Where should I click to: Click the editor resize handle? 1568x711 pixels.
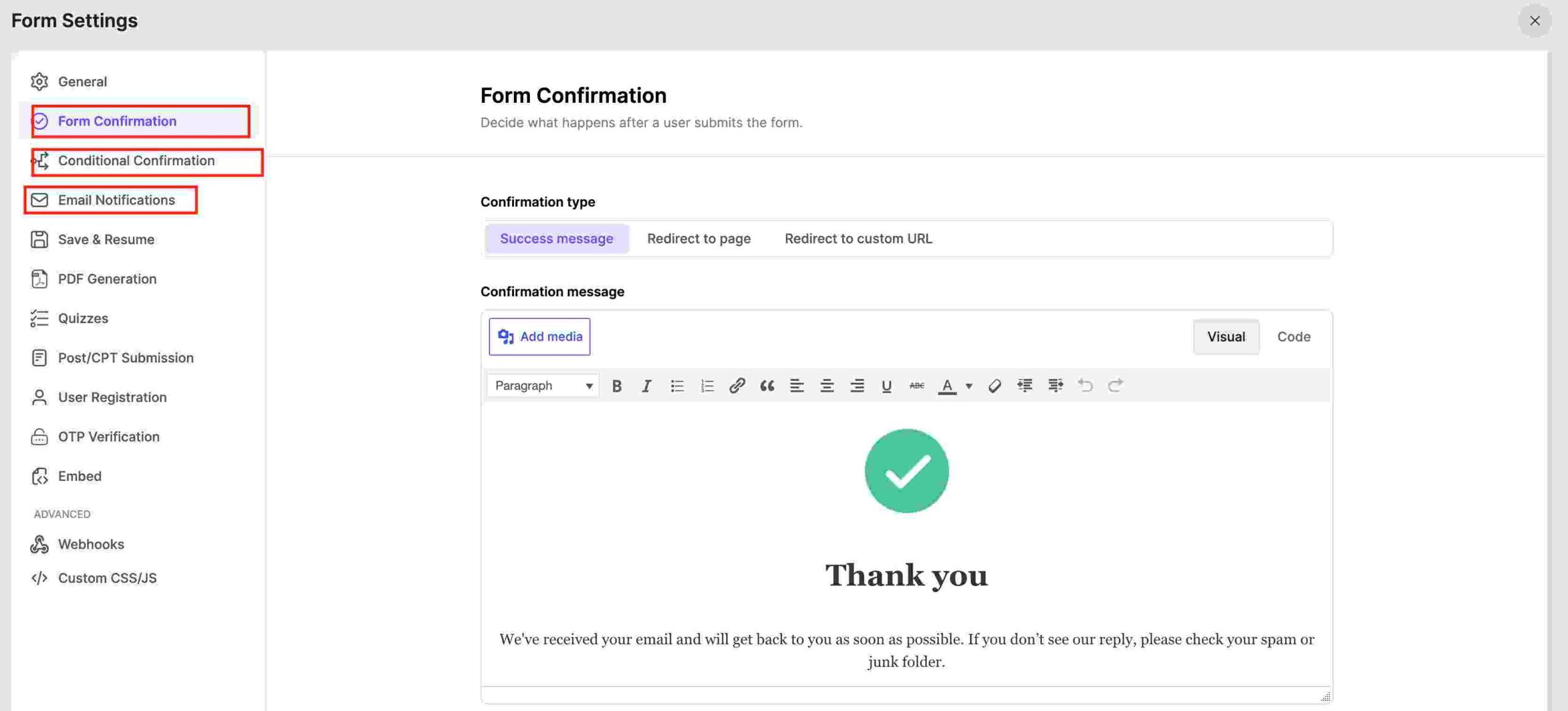[x=1325, y=696]
